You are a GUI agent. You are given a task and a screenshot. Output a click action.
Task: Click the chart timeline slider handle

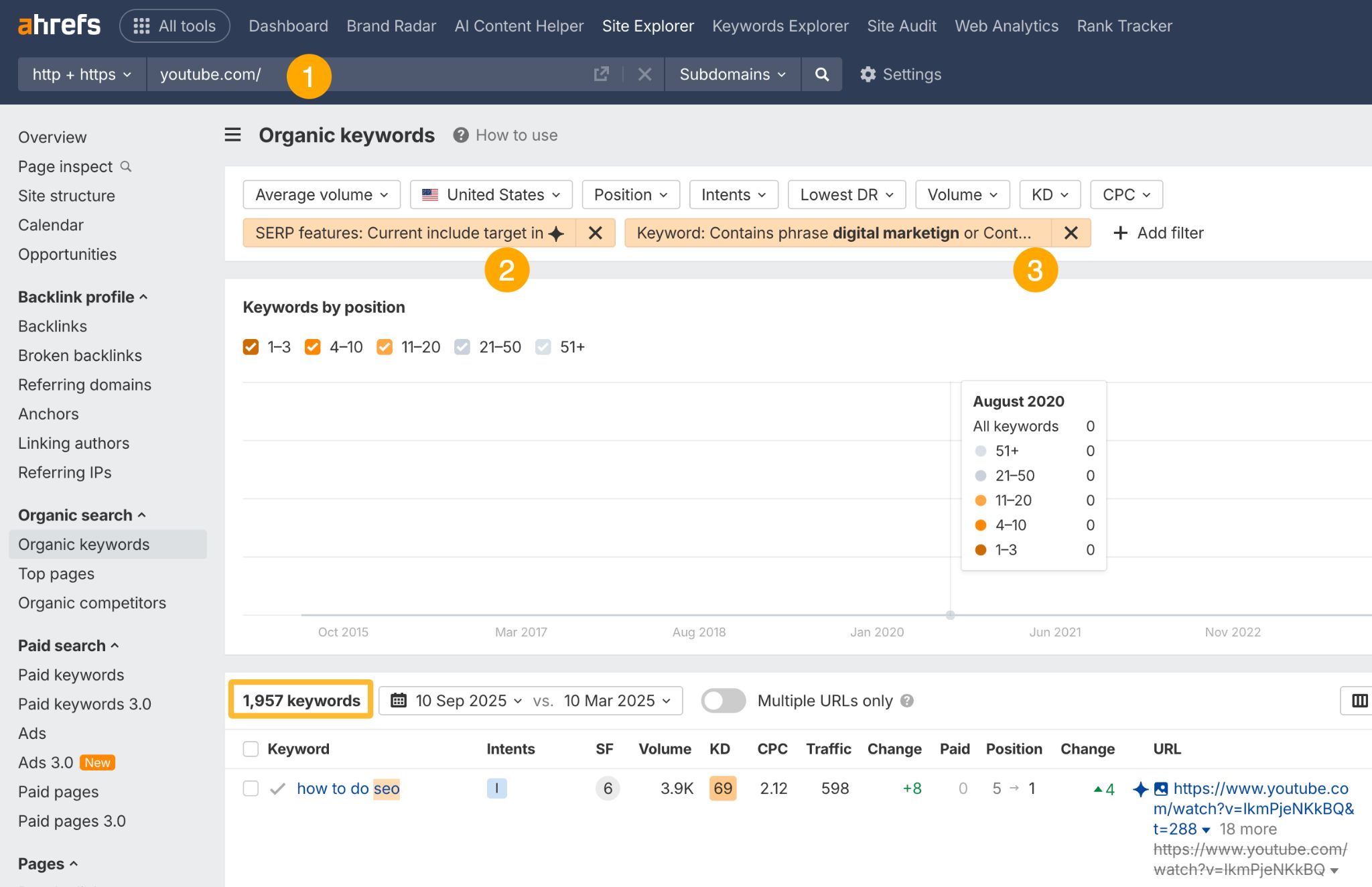951,614
